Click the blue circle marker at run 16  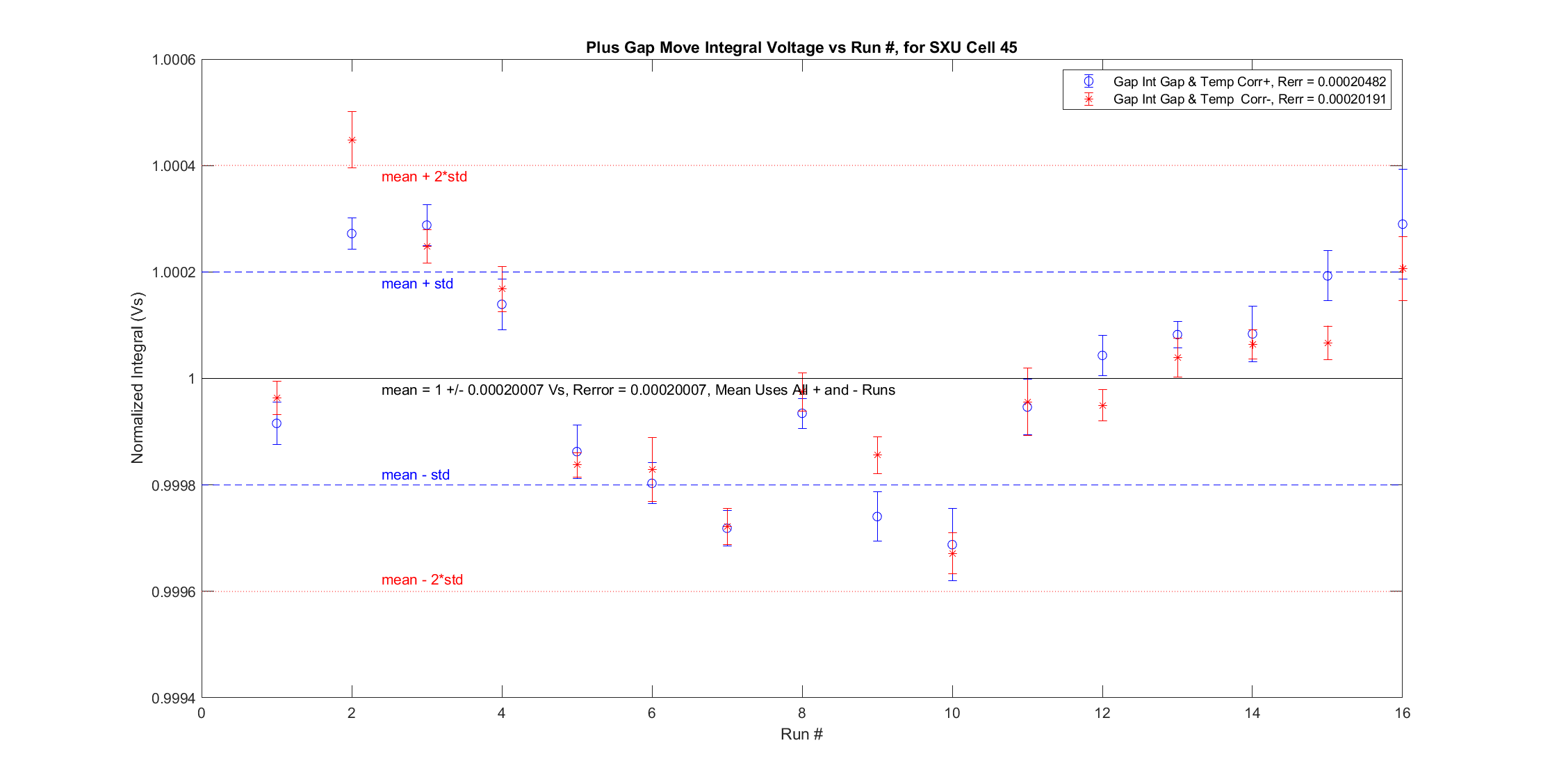tap(1403, 224)
